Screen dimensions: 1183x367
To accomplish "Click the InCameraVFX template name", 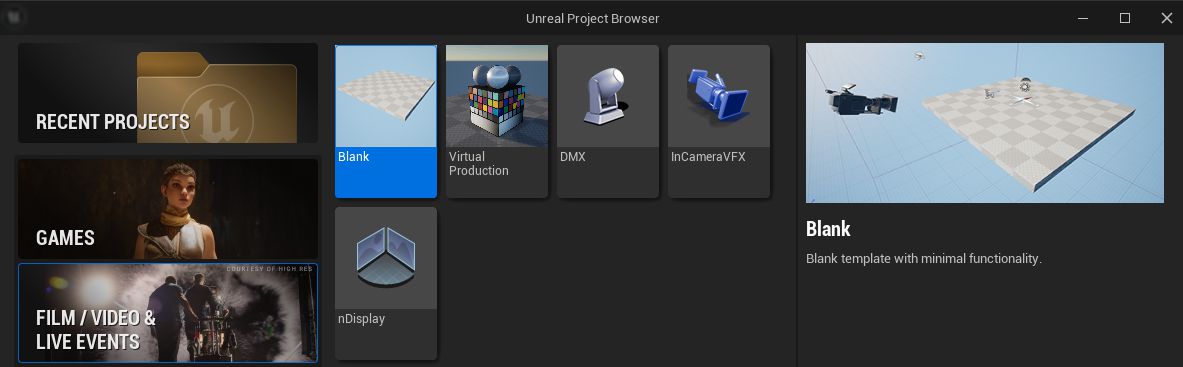I will point(708,157).
